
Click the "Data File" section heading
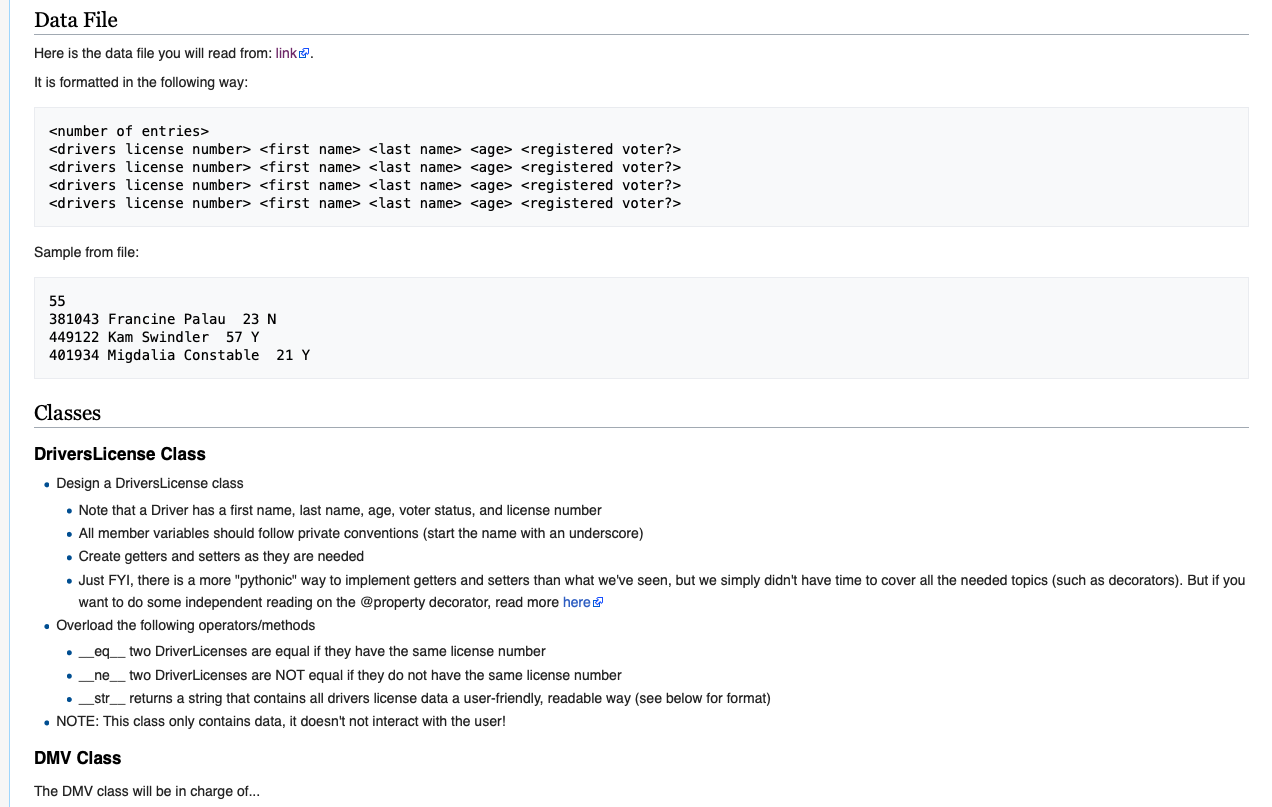[x=75, y=20]
